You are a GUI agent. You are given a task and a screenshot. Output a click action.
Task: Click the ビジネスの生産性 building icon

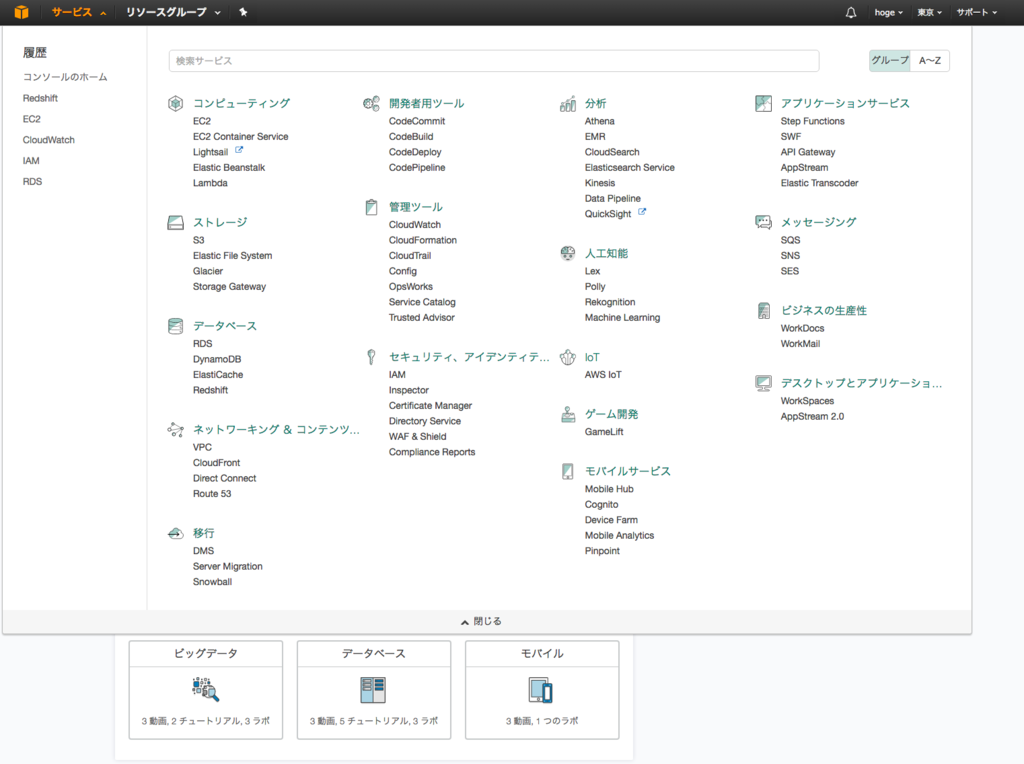point(763,310)
